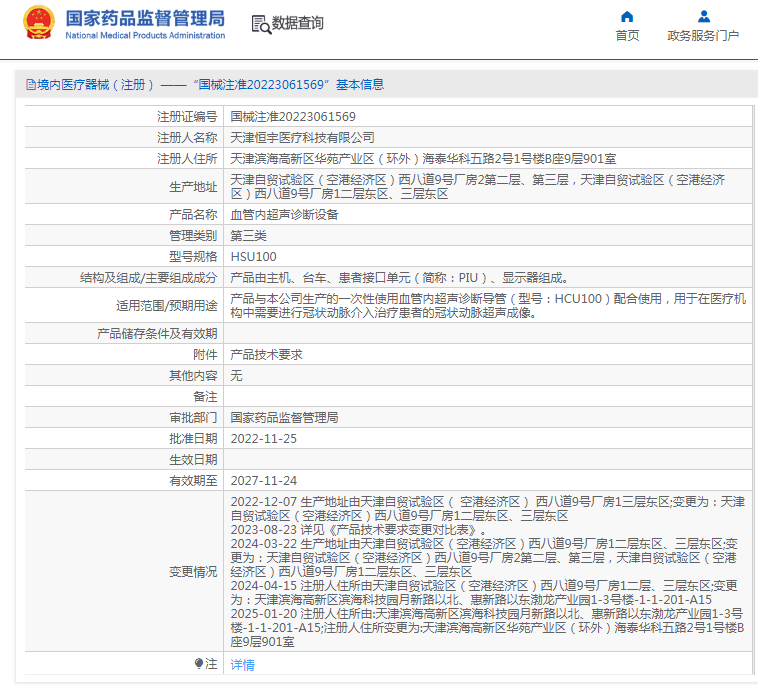Select the 2023-08-23 change record line
This screenshot has height=685, width=758.
(359, 530)
